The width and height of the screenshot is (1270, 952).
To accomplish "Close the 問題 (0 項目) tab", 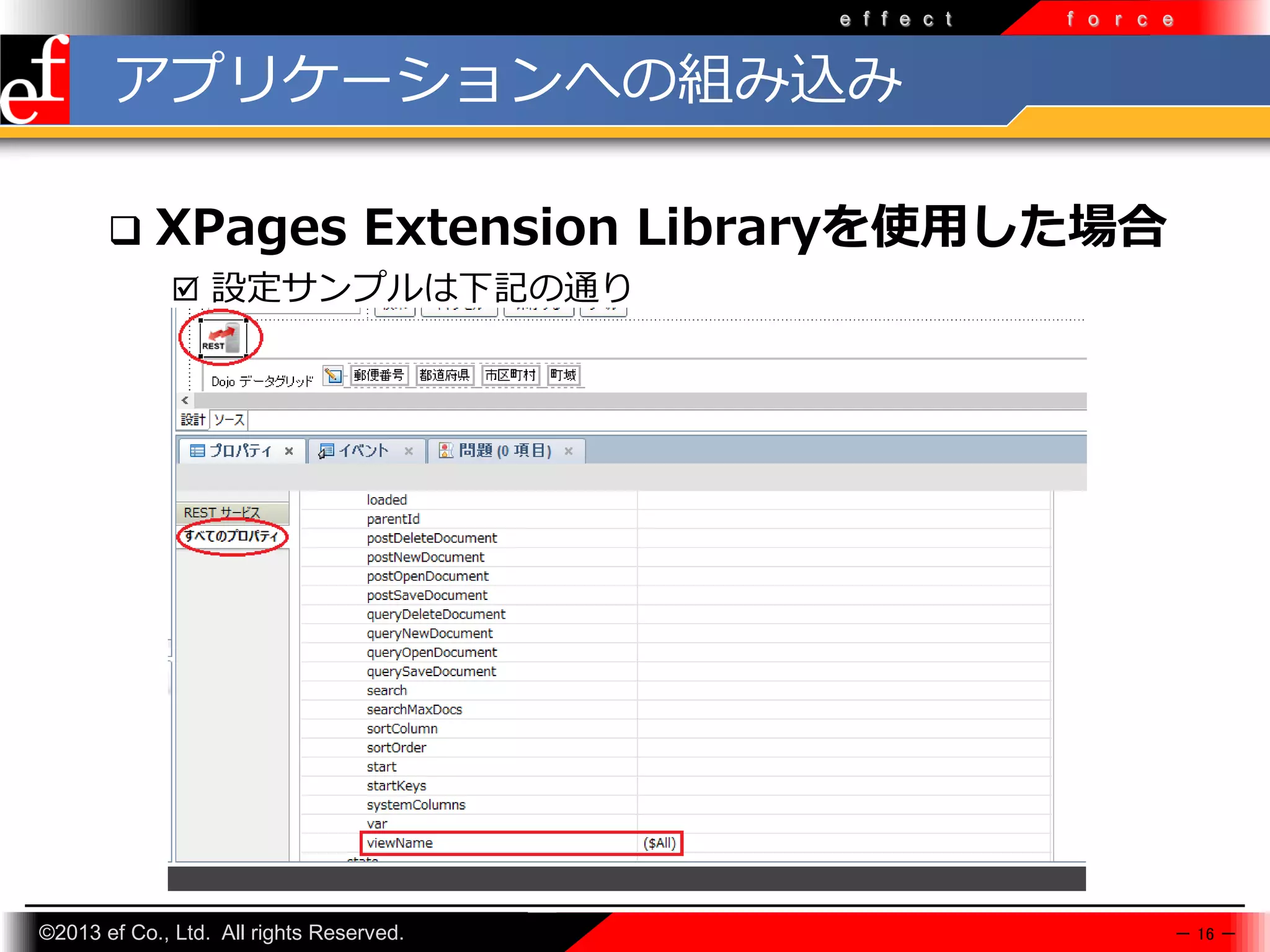I will [x=569, y=451].
